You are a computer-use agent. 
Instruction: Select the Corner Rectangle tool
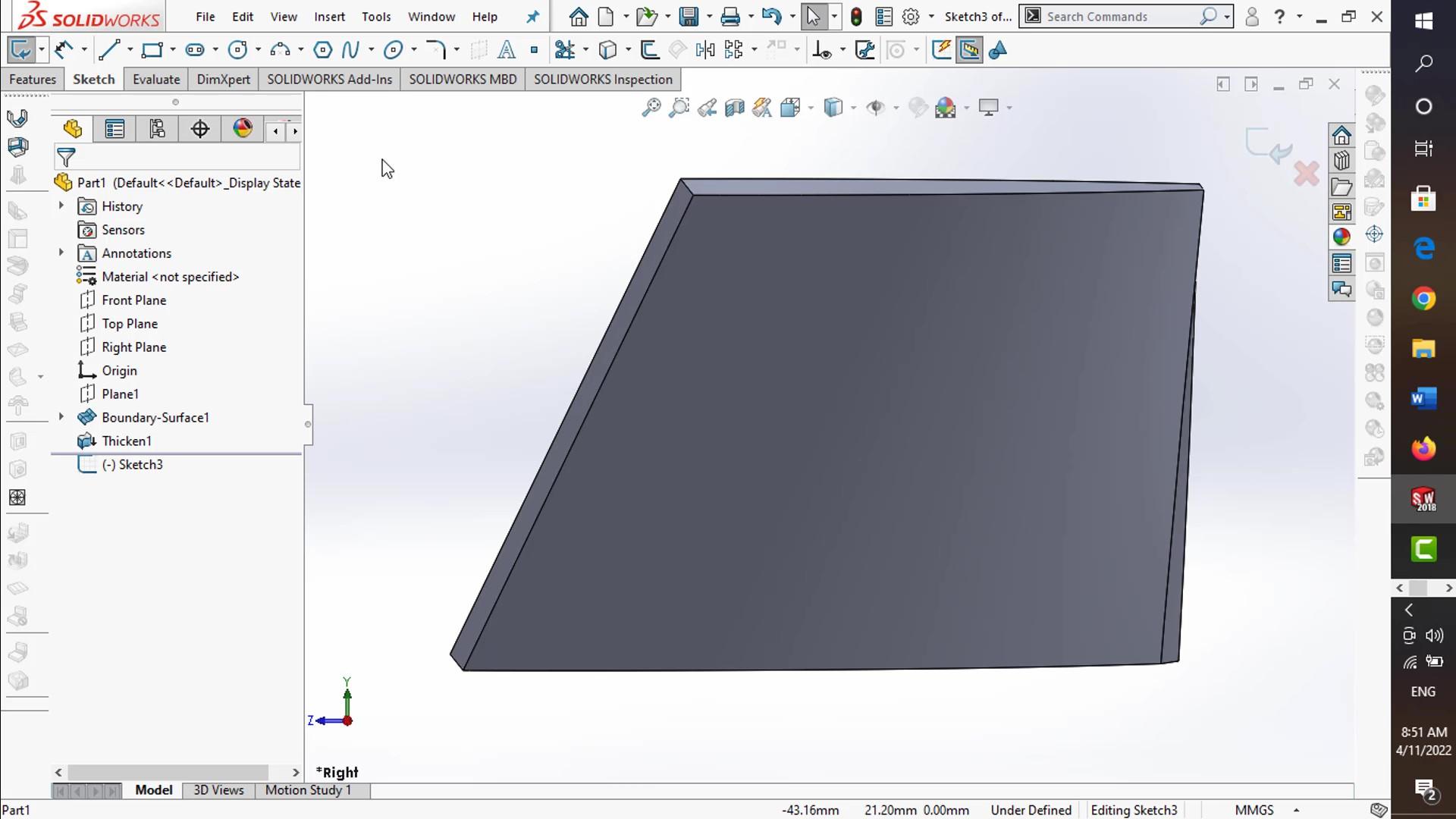(x=152, y=50)
